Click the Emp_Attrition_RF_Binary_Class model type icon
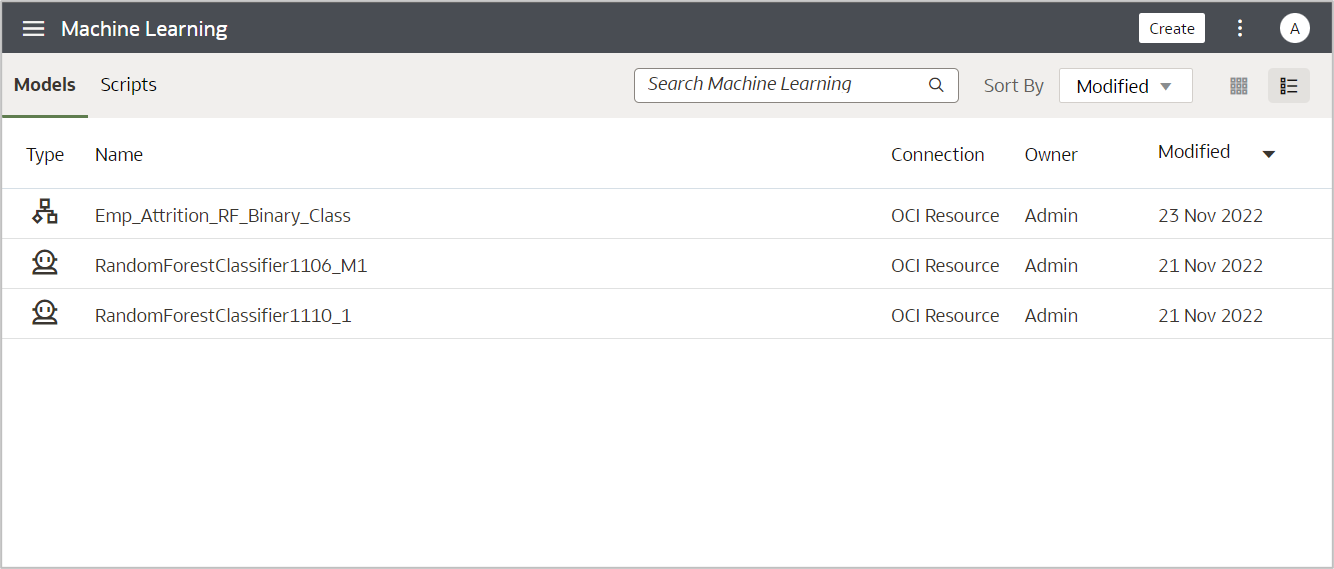The width and height of the screenshot is (1334, 569). (x=45, y=212)
